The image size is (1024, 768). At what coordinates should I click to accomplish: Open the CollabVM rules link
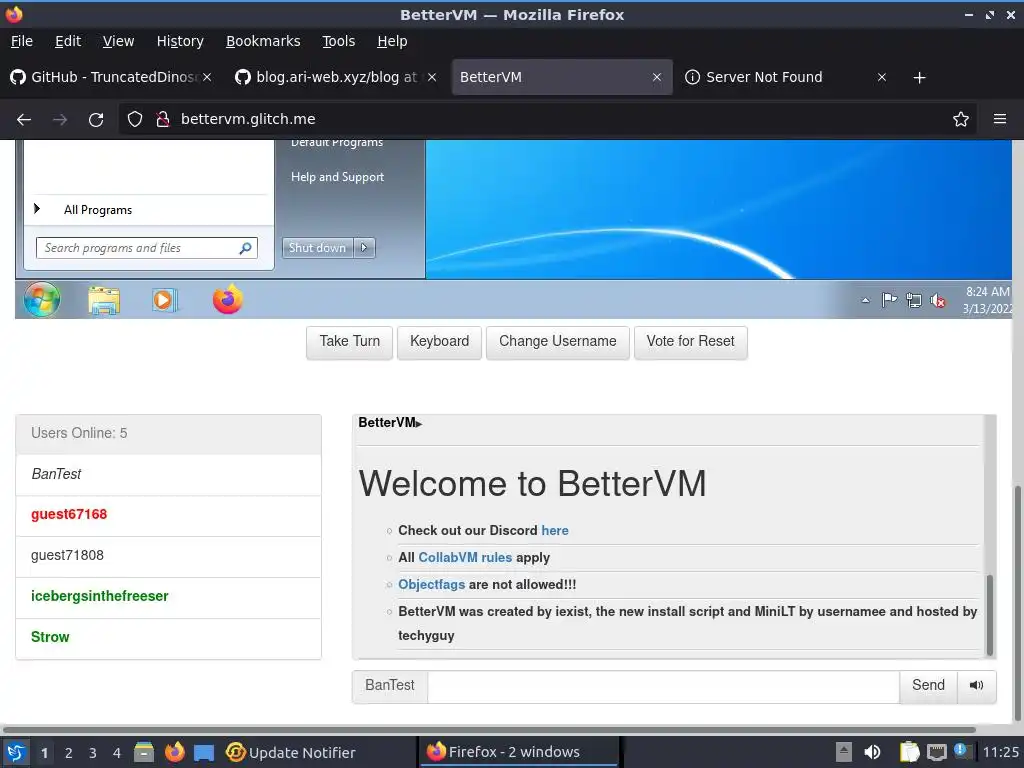click(x=465, y=558)
